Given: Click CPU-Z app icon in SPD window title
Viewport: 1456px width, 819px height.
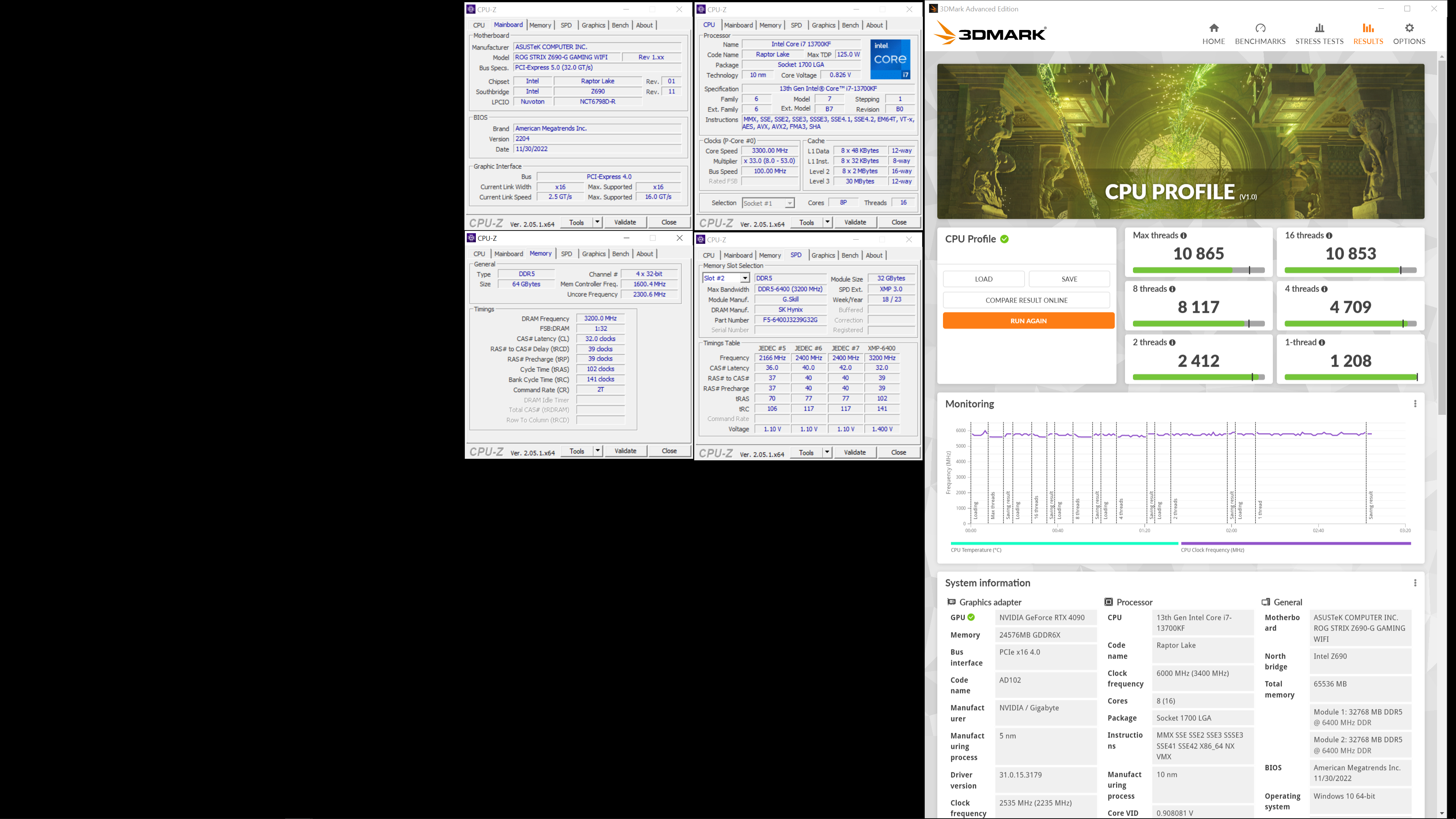Looking at the screenshot, I should pos(701,240).
